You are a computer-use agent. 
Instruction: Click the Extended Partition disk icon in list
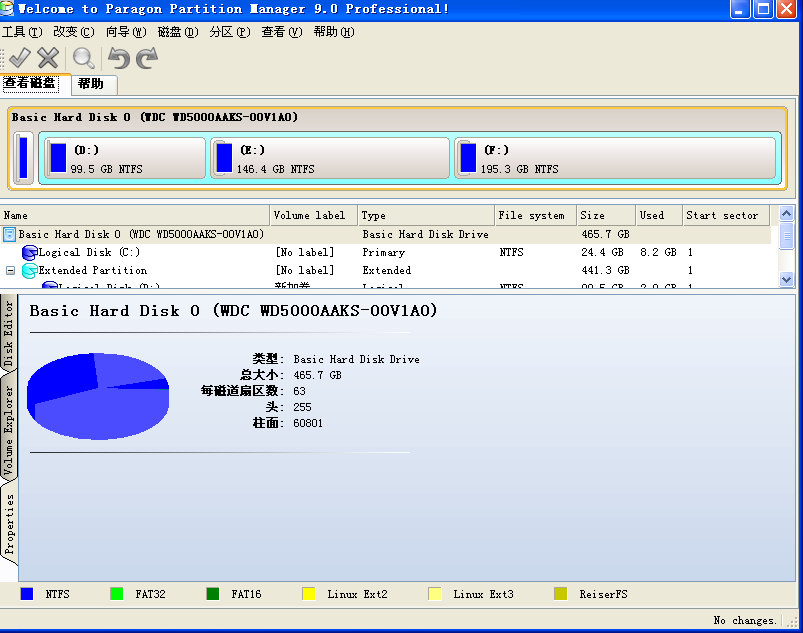coord(30,271)
